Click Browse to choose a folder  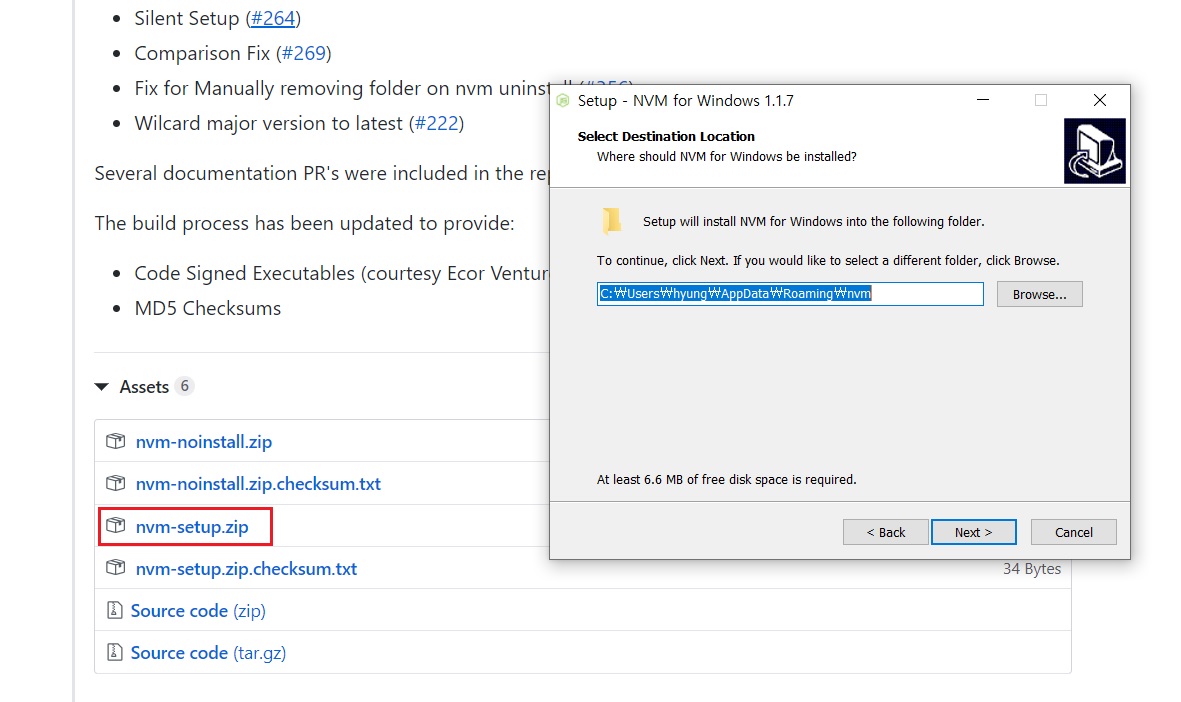1039,294
